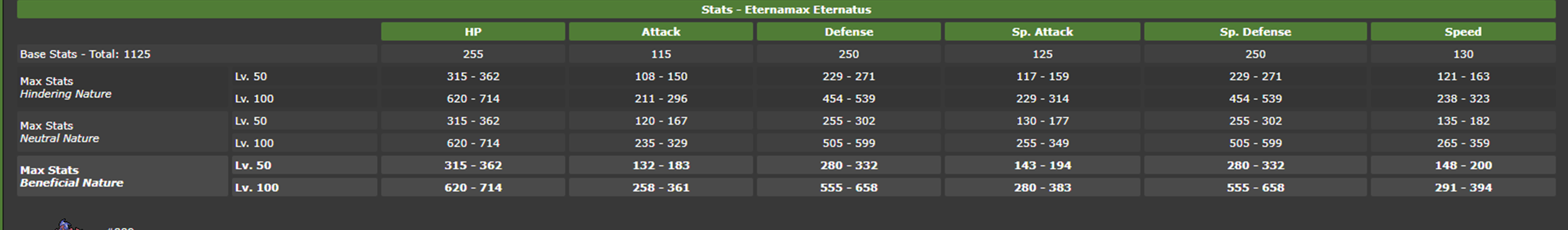Click Base Stats - Total: 1125 label
The width and height of the screenshot is (1568, 230).
coord(85,54)
